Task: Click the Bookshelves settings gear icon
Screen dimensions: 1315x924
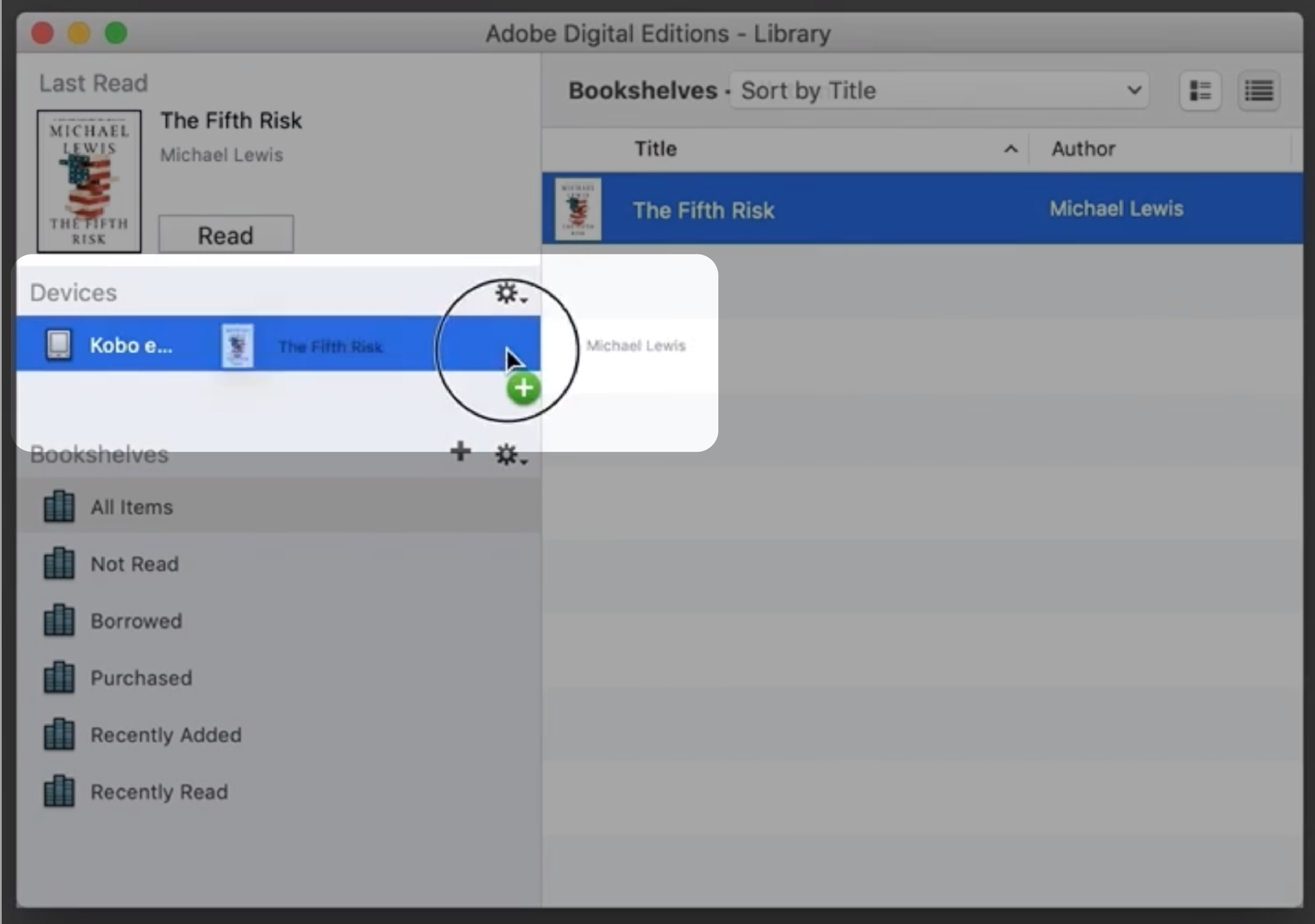Action: click(509, 453)
